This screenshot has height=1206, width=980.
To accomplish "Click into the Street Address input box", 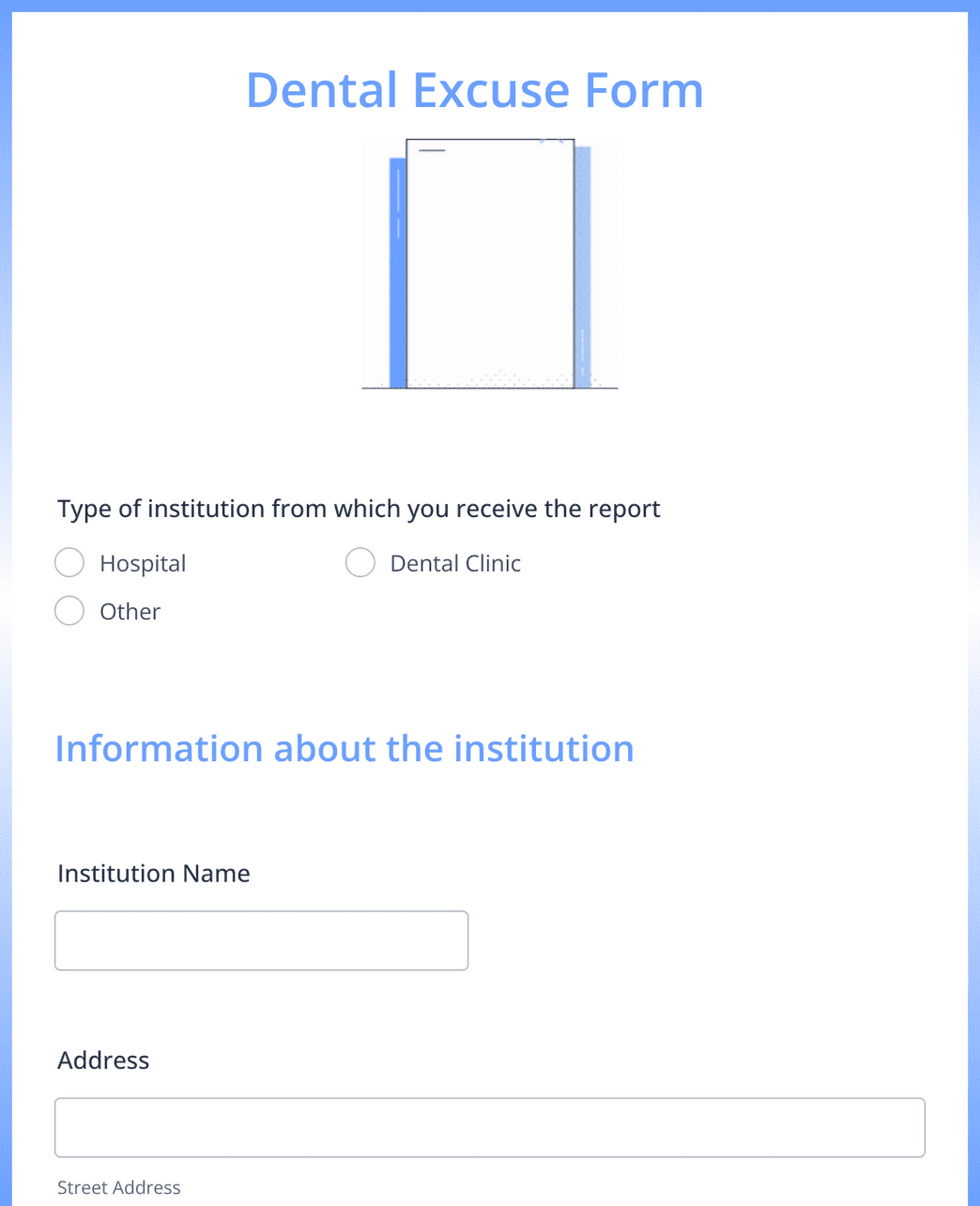I will tap(489, 1127).
